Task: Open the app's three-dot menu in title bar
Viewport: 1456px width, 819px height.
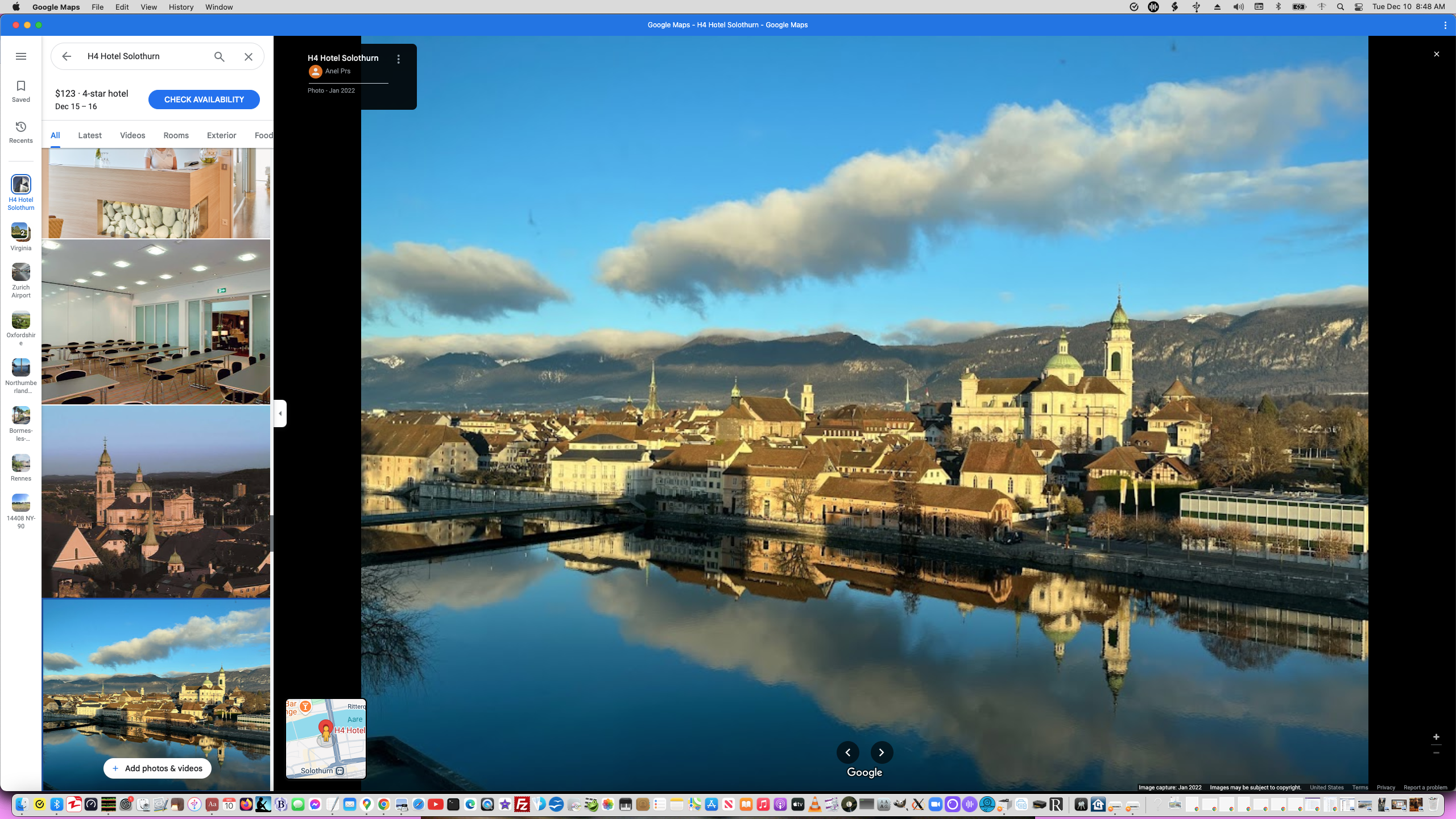Action: [1445, 25]
